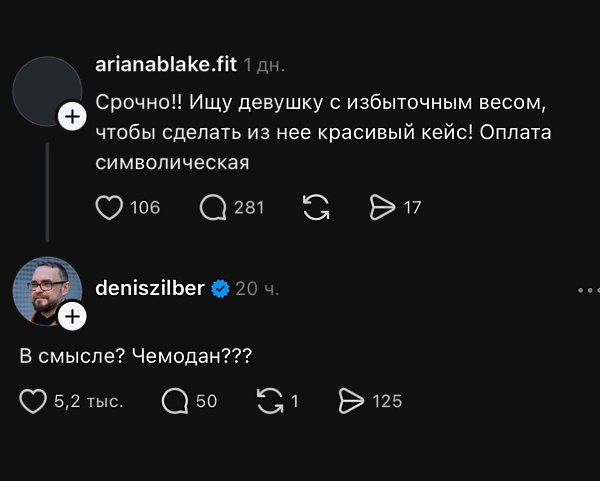The height and width of the screenshot is (481, 600).
Task: Click the 5,2 тыс. like count
Action: coord(89,401)
